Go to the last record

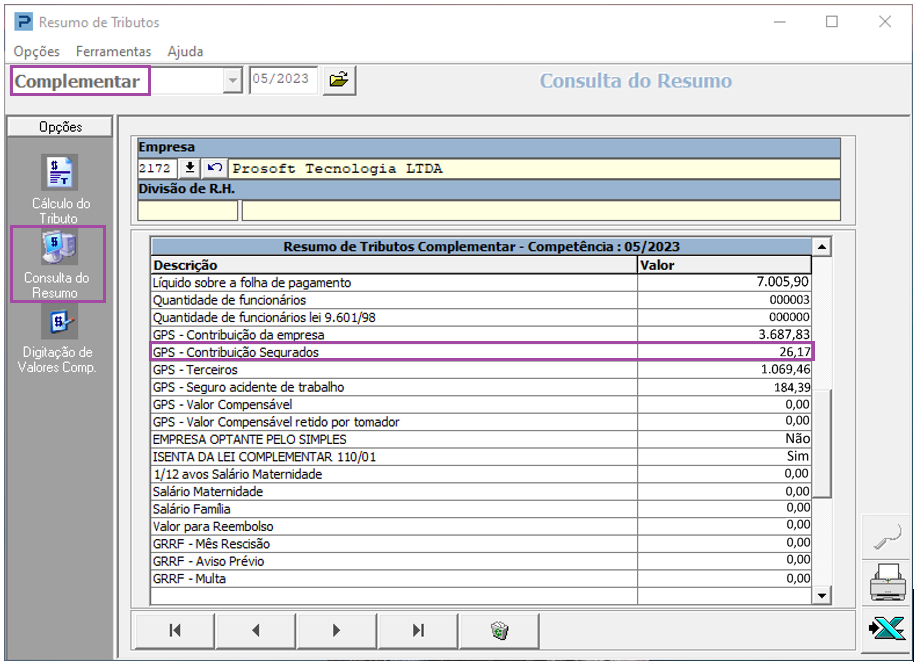point(418,630)
